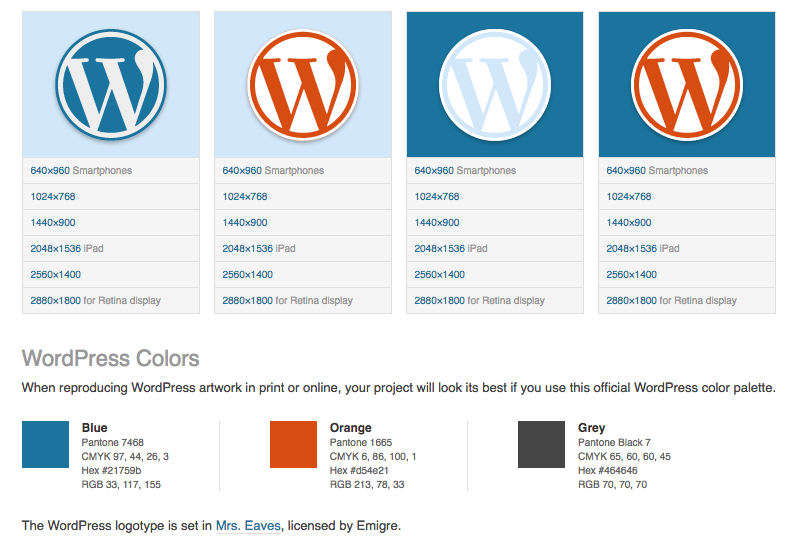Download 640x960 Smartphones for orange-on-light wallpaper
The image size is (799, 558).
242,171
